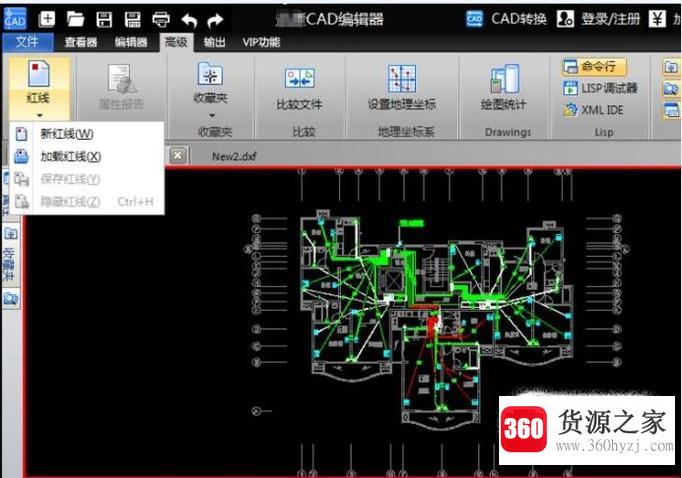Close the document tab with X button
Screen dimensions: 682x478
coord(178,156)
